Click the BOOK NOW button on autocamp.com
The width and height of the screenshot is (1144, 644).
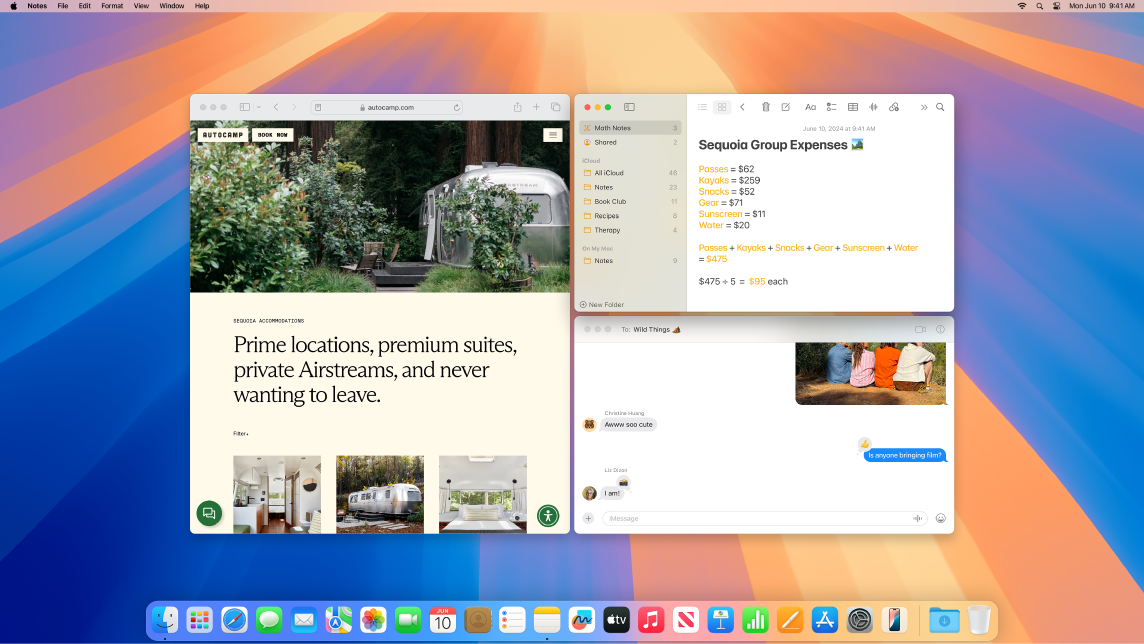pos(271,134)
